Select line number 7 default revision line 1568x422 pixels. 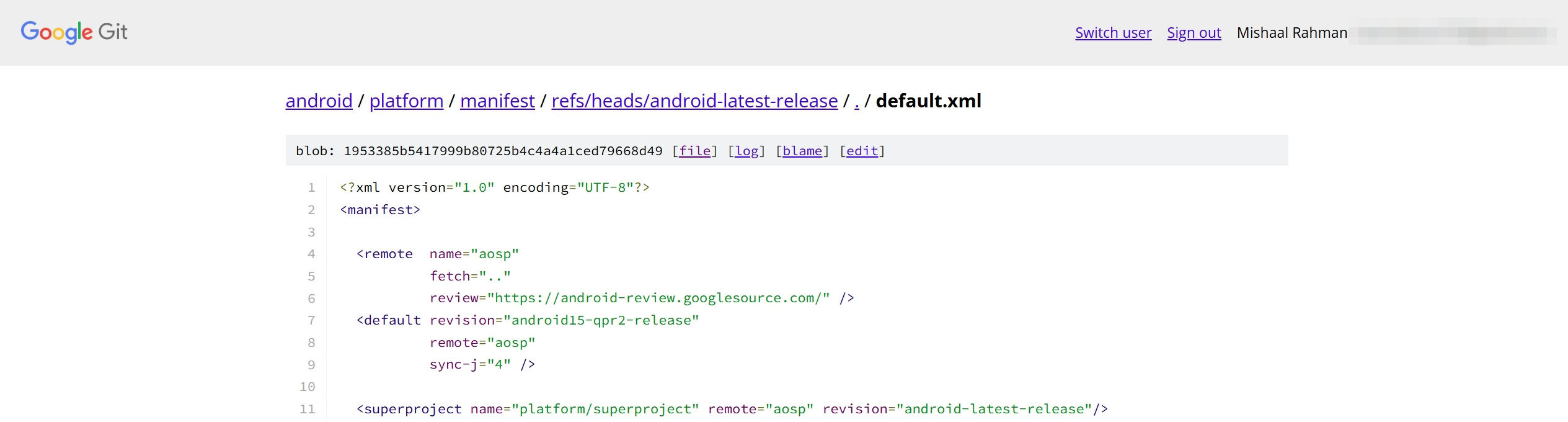311,320
